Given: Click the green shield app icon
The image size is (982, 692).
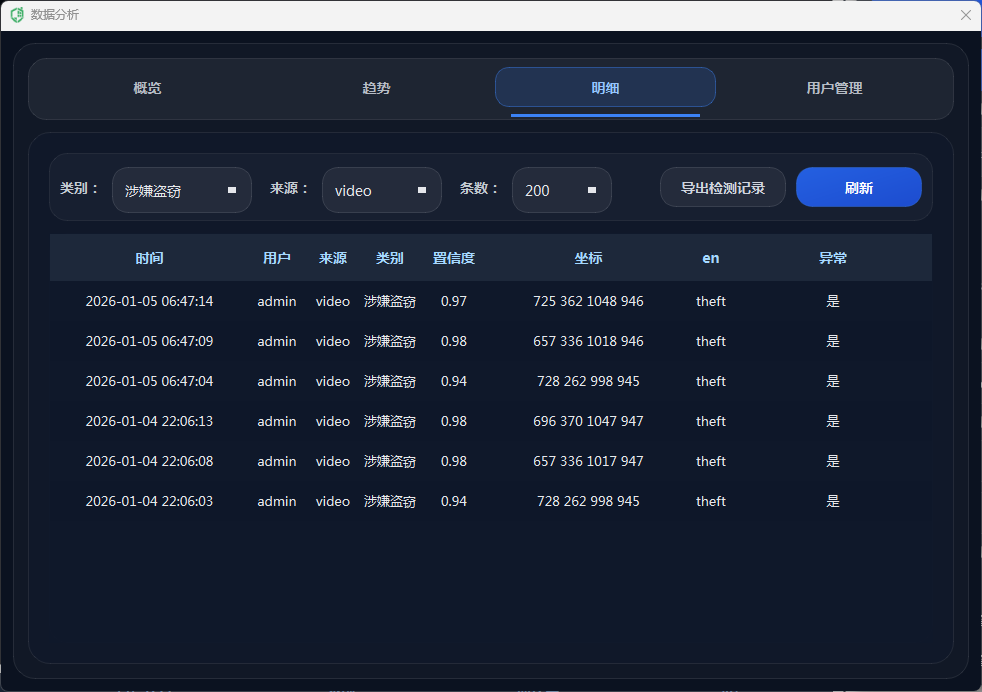Looking at the screenshot, I should point(17,15).
